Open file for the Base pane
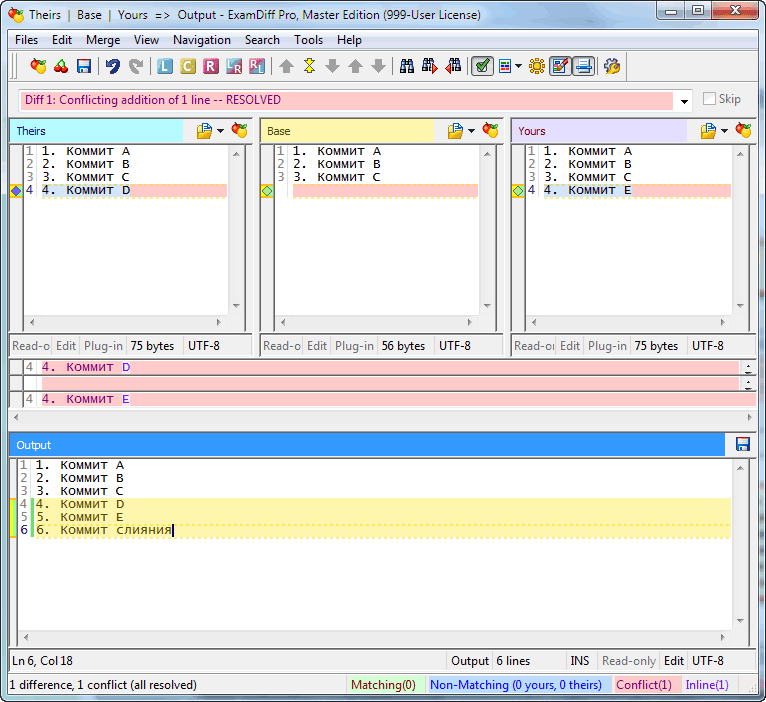Image resolution: width=766 pixels, height=702 pixels. click(x=455, y=131)
